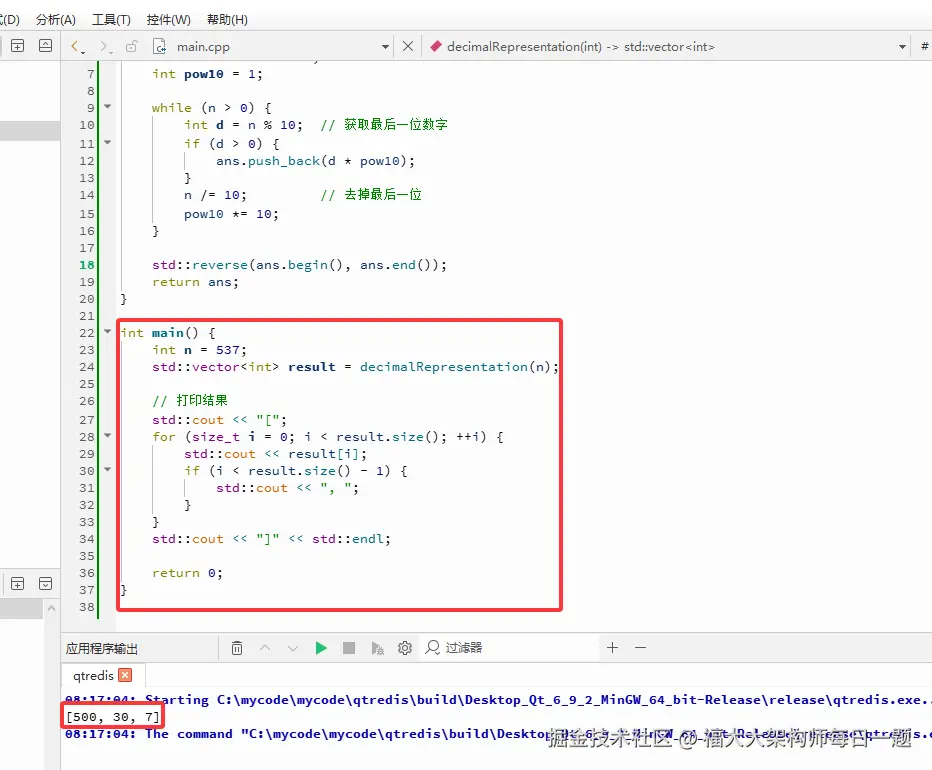Zoom in output text with plus
The image size is (932, 770).
tap(612, 647)
